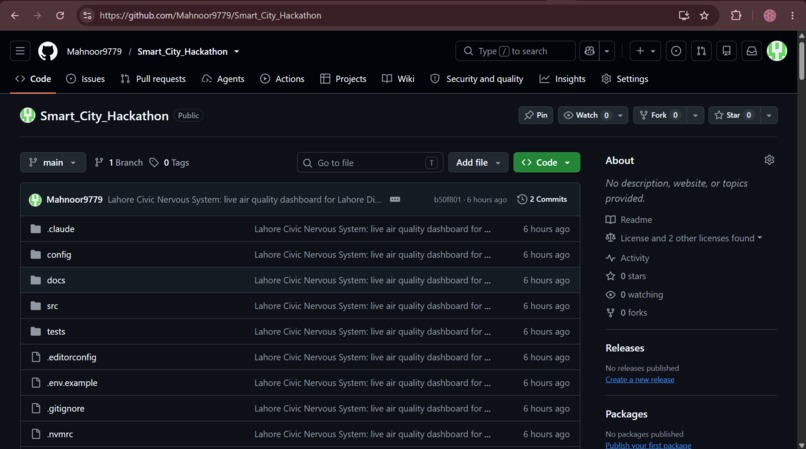This screenshot has height=449, width=806.
Task: Go to GitHub home via Octocat logo
Action: tap(48, 51)
